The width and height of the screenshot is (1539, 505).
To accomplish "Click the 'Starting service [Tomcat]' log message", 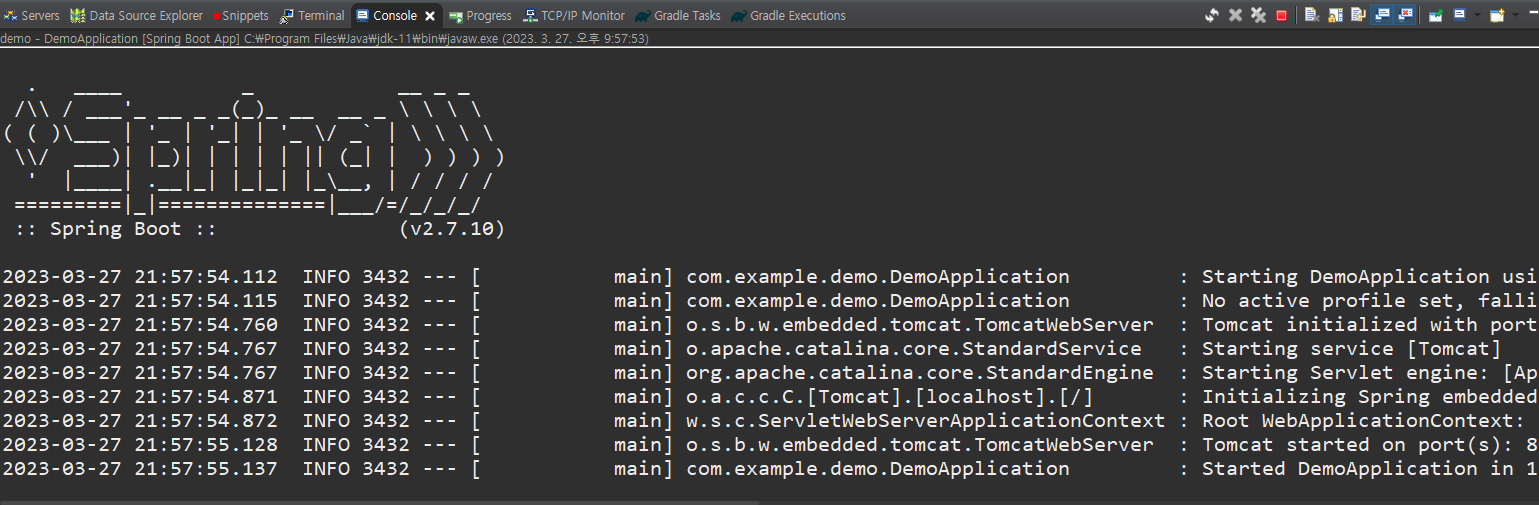I will coord(1351,349).
